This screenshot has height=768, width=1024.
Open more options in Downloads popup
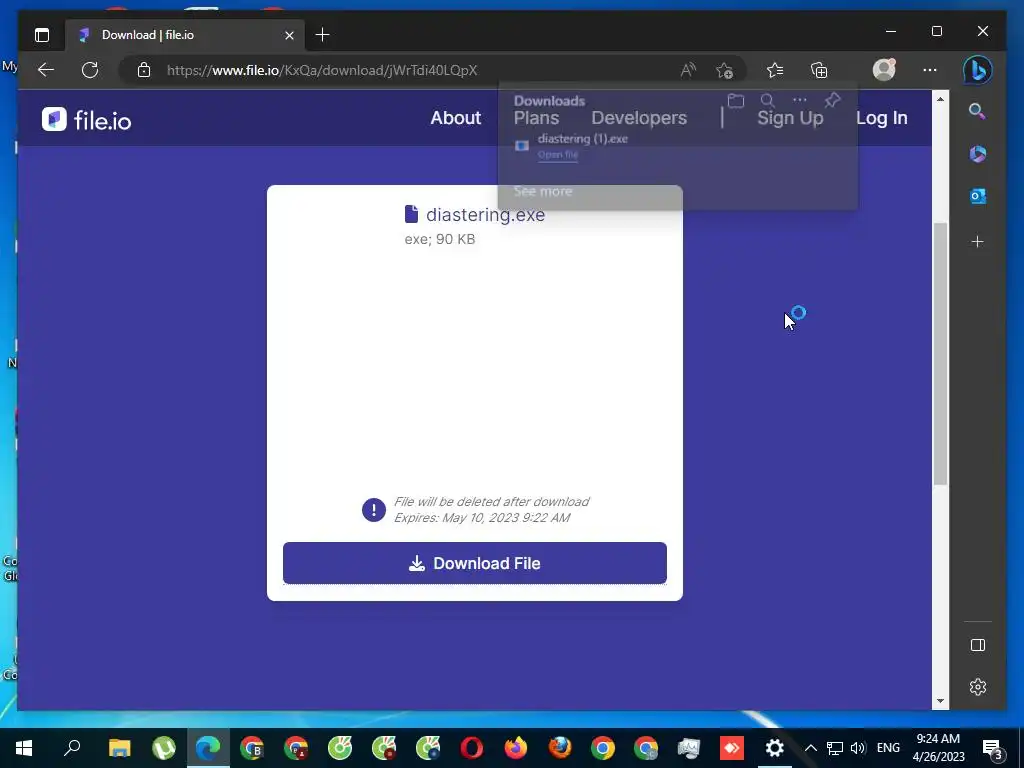[x=799, y=101]
